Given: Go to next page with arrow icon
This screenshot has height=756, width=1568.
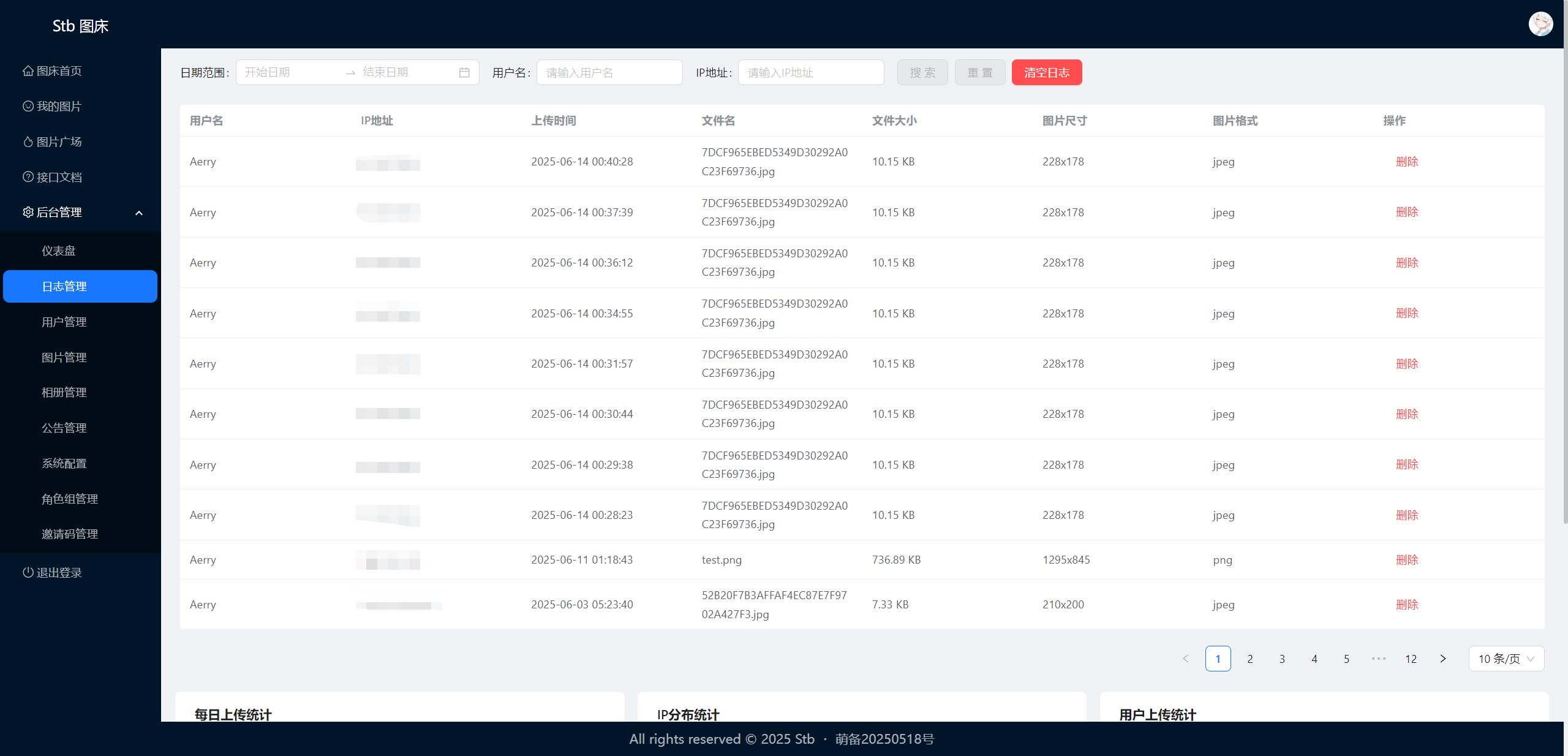Looking at the screenshot, I should [1442, 659].
